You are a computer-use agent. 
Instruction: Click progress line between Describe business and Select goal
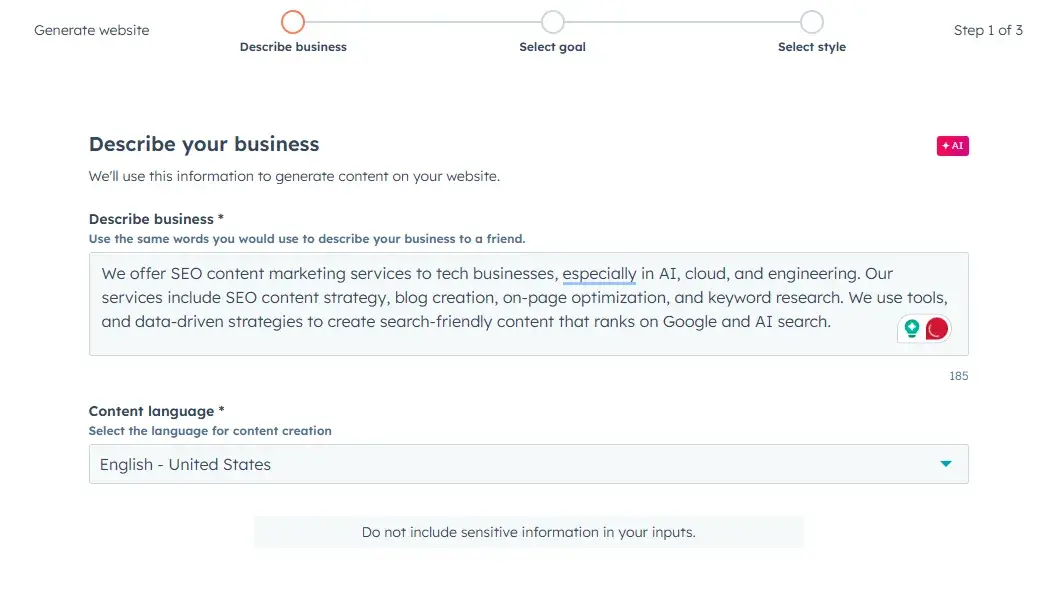point(422,22)
